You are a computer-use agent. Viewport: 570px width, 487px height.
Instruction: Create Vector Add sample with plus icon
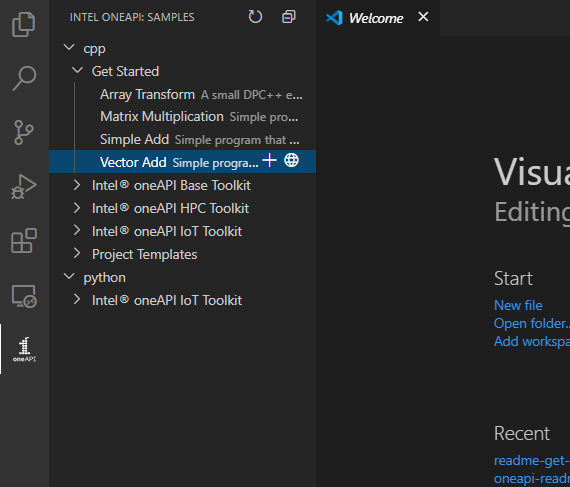coord(269,160)
